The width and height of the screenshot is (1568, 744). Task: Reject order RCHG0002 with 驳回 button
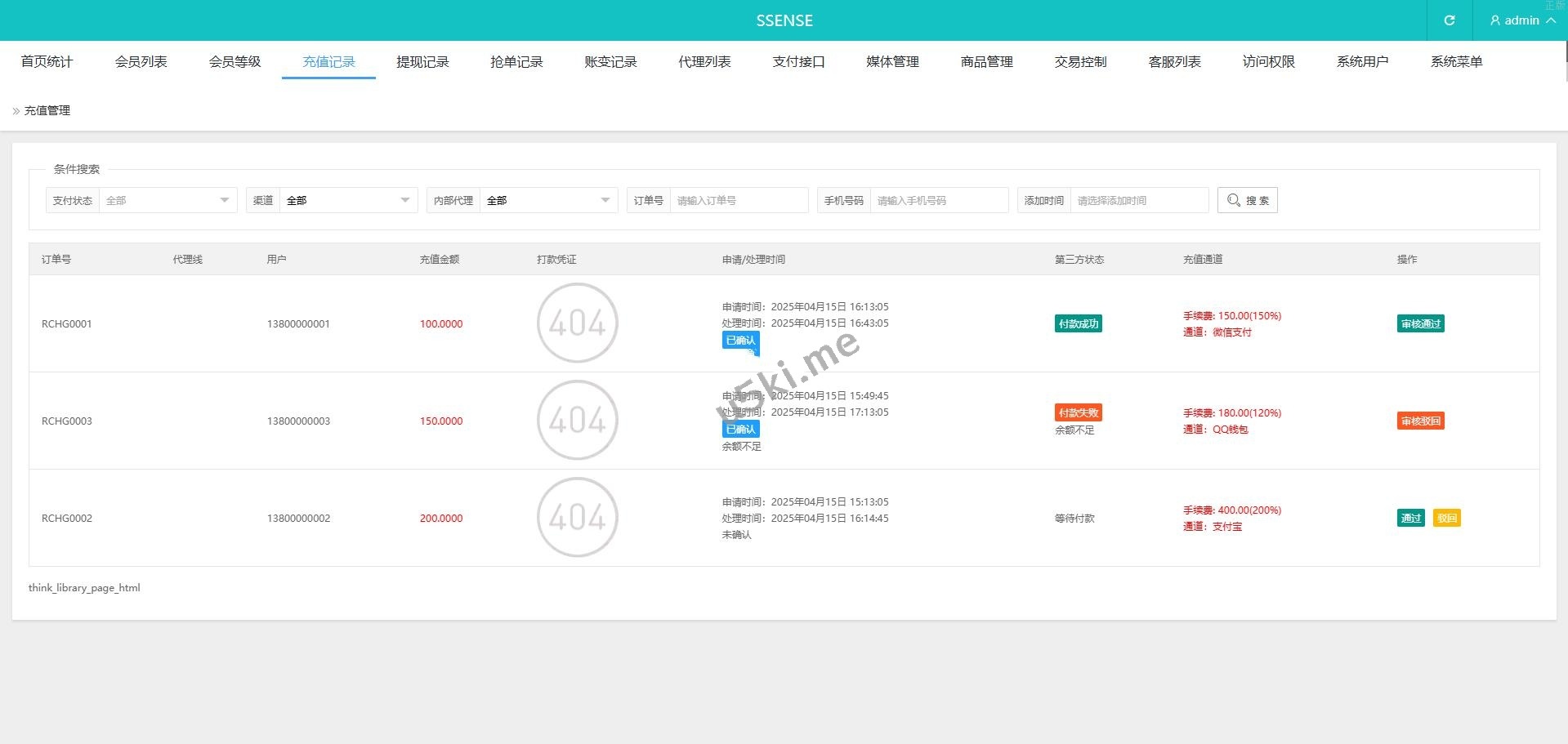pyautogui.click(x=1446, y=518)
